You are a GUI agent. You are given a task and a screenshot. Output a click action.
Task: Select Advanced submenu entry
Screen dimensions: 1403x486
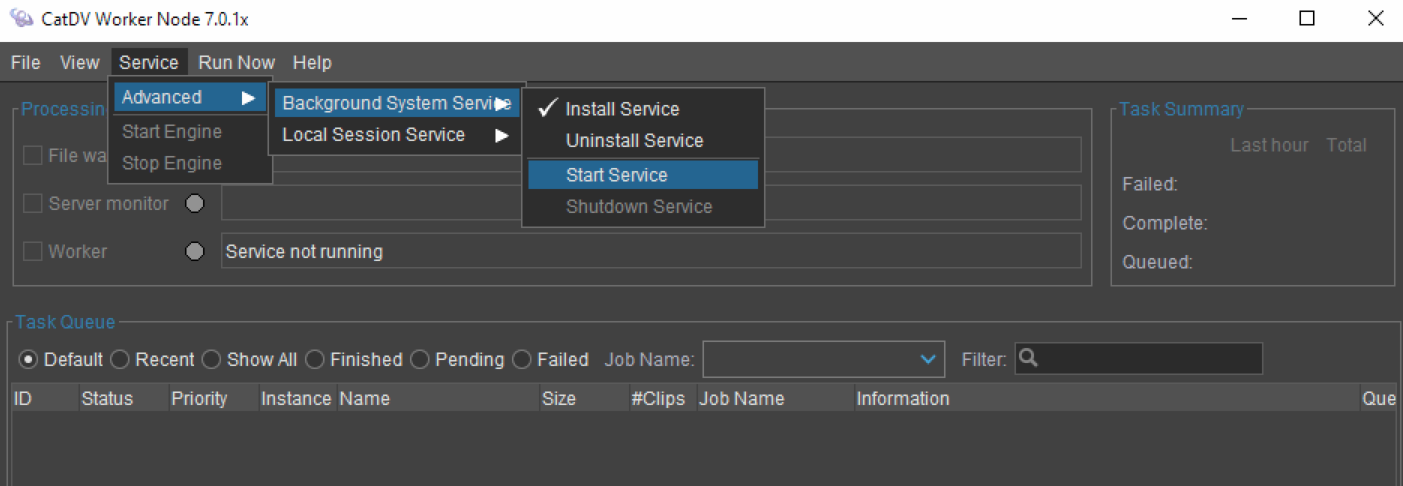[x=189, y=97]
